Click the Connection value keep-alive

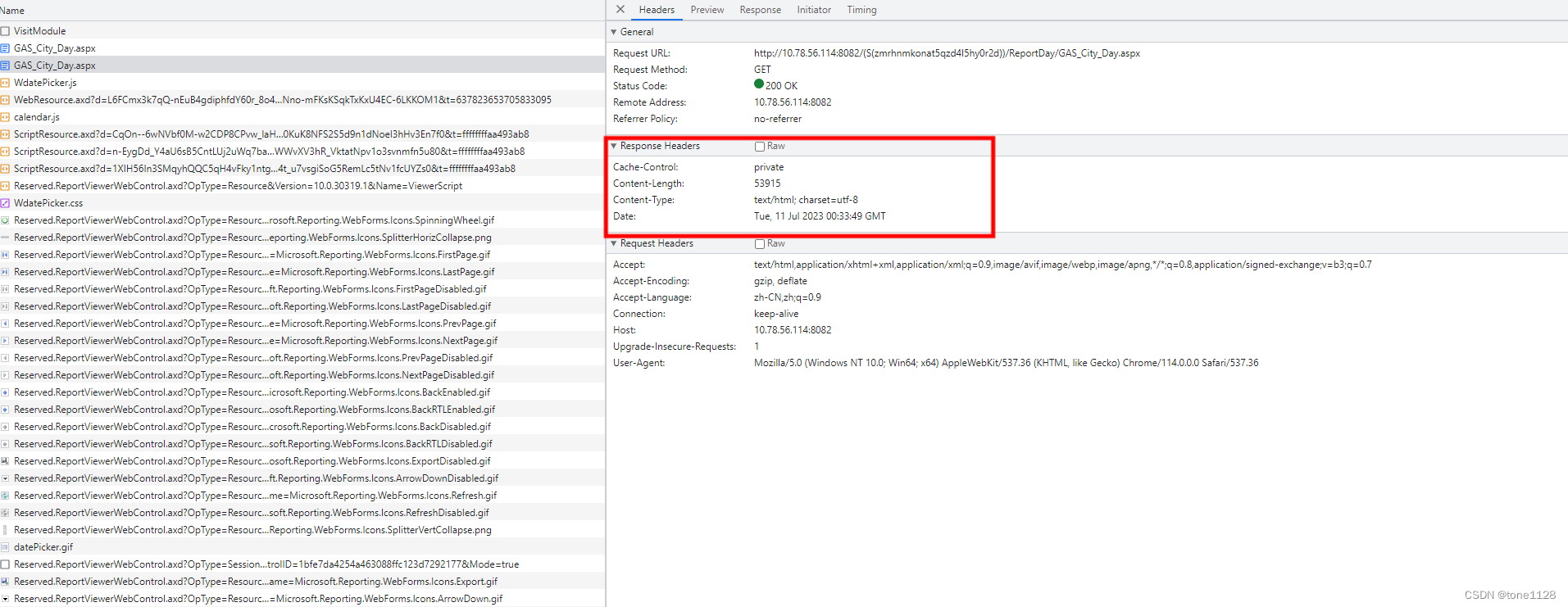tap(776, 314)
